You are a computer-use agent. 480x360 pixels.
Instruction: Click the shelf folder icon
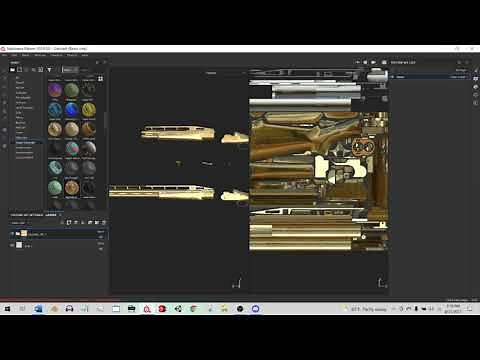[12, 70]
